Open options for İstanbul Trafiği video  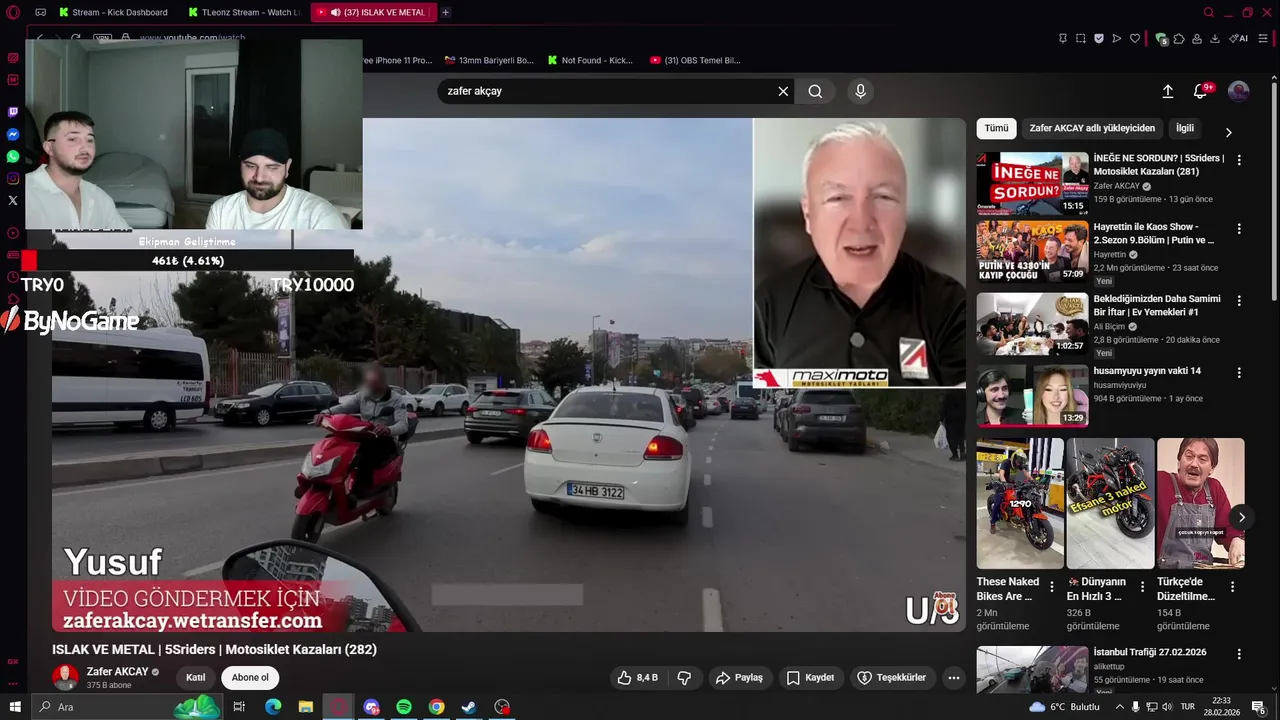pos(1239,653)
